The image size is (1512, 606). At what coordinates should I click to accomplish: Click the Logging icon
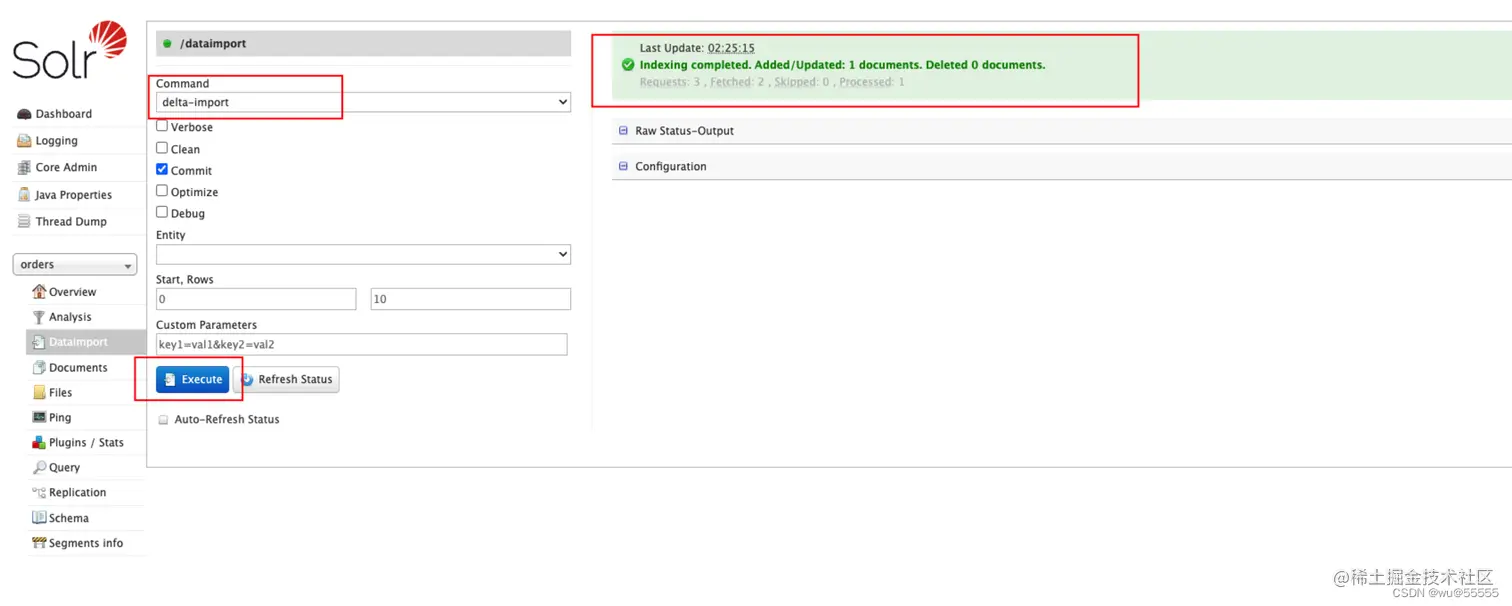click(24, 141)
